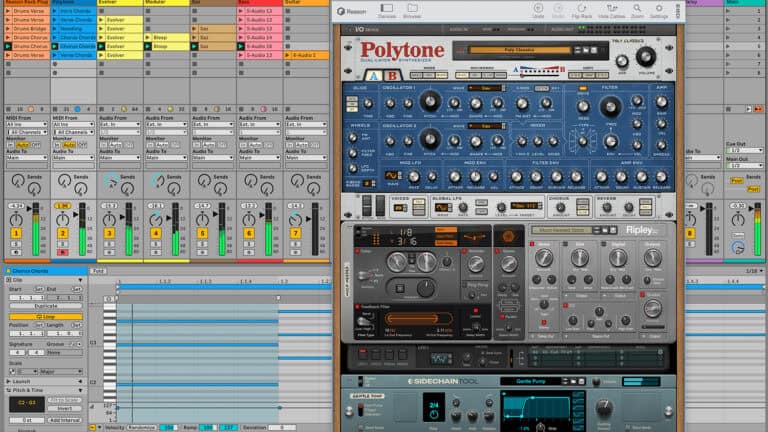Launch the Drums Bridge clip
Viewport: 768px width, 432px height.
click(x=8, y=28)
